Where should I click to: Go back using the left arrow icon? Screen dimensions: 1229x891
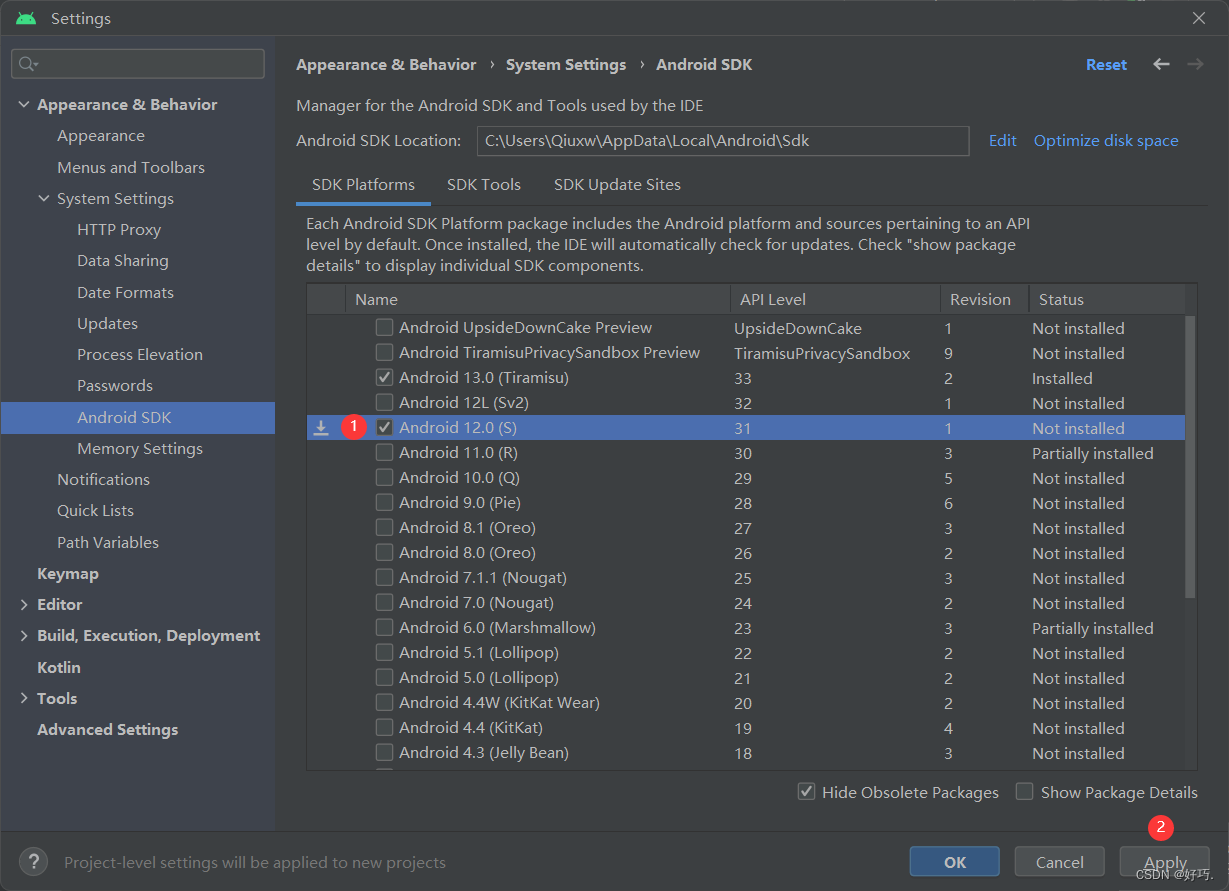click(x=1161, y=64)
